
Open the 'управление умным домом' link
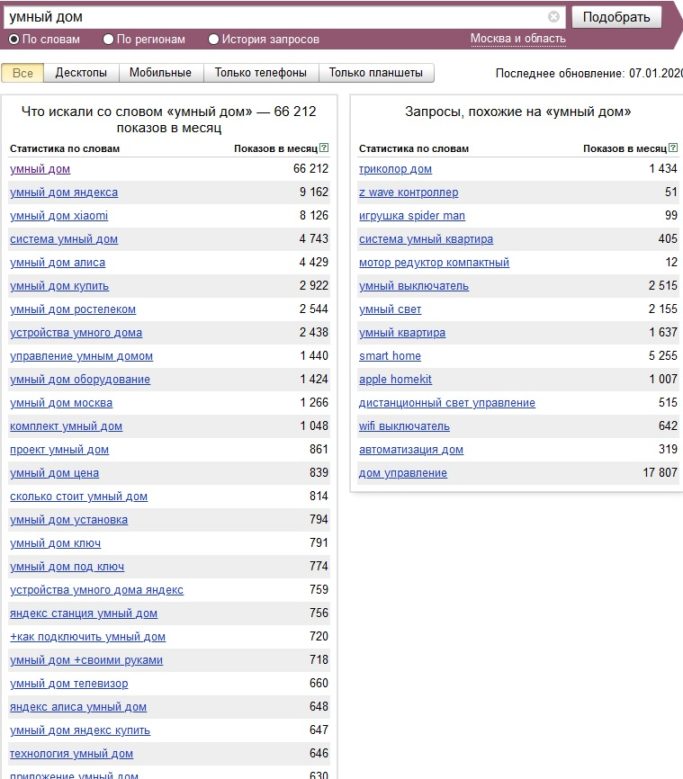point(81,356)
